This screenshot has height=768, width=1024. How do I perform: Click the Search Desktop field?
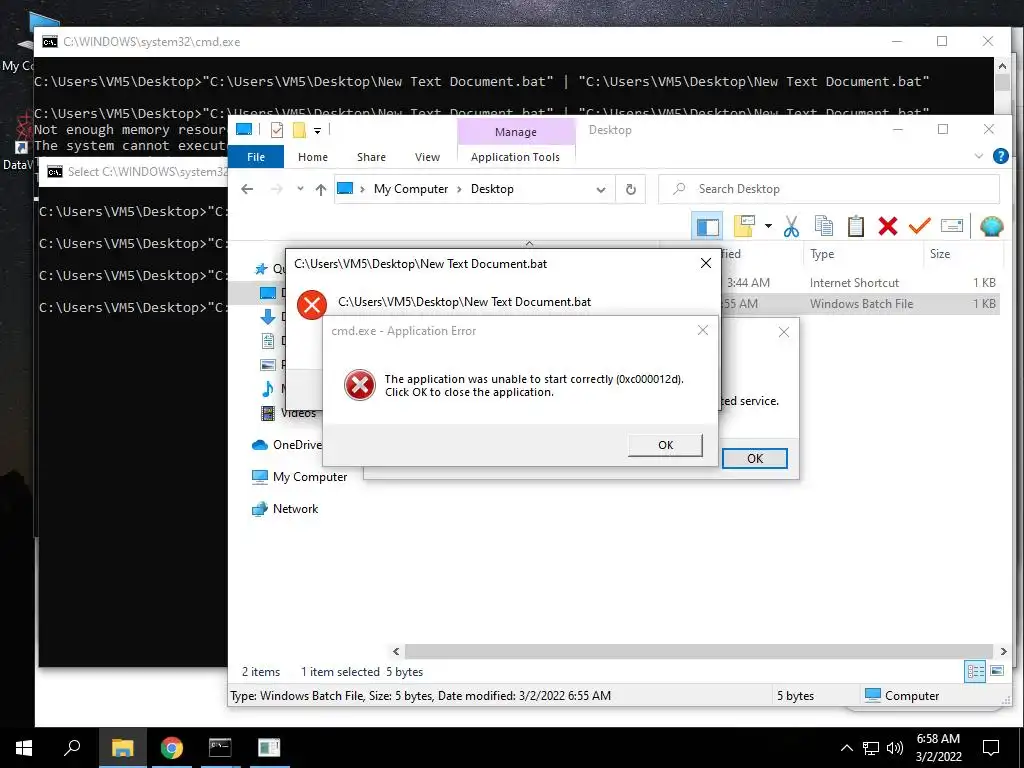(x=828, y=189)
